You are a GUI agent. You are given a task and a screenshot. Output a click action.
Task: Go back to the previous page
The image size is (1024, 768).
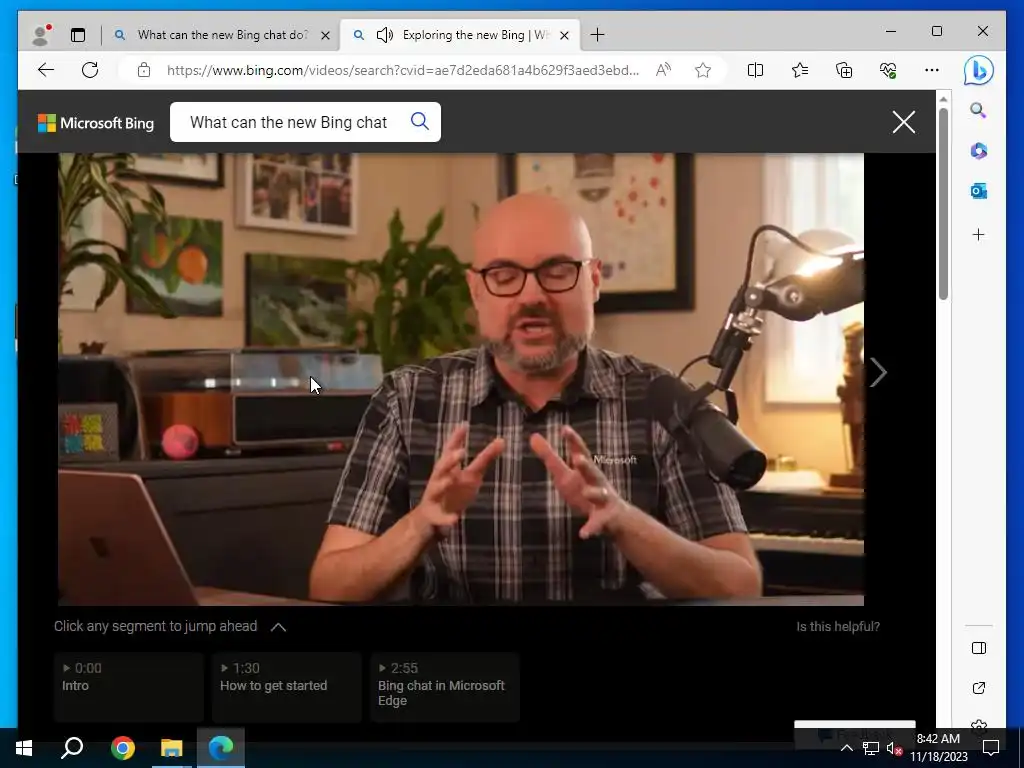46,70
